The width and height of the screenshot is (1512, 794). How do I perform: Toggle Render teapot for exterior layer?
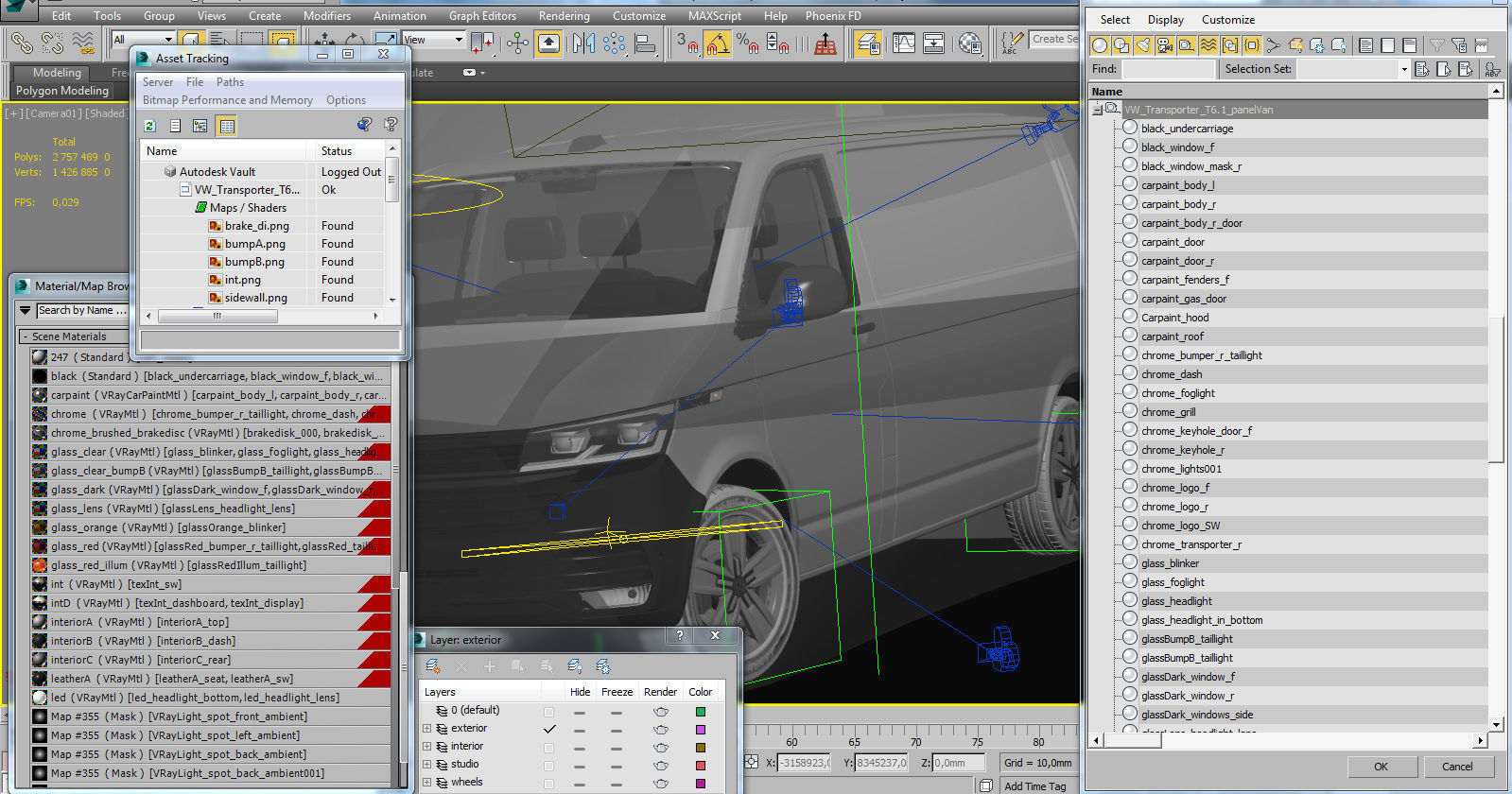click(660, 730)
